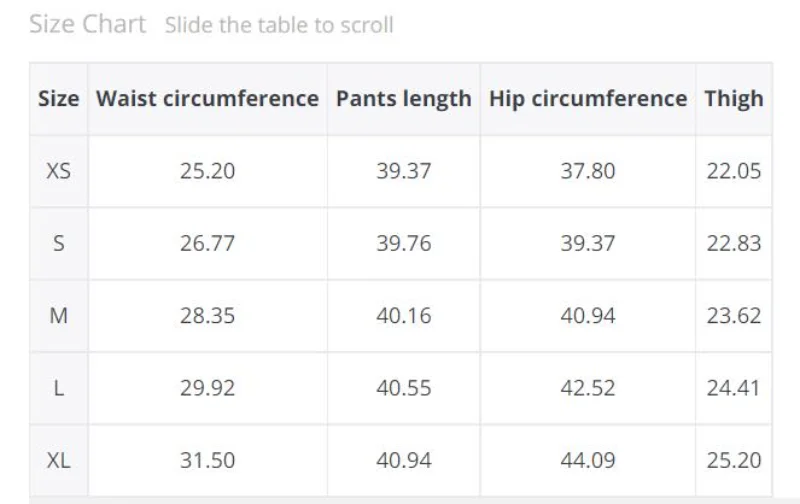Click the S size row label
Image resolution: width=800 pixels, height=504 pixels.
(x=58, y=243)
